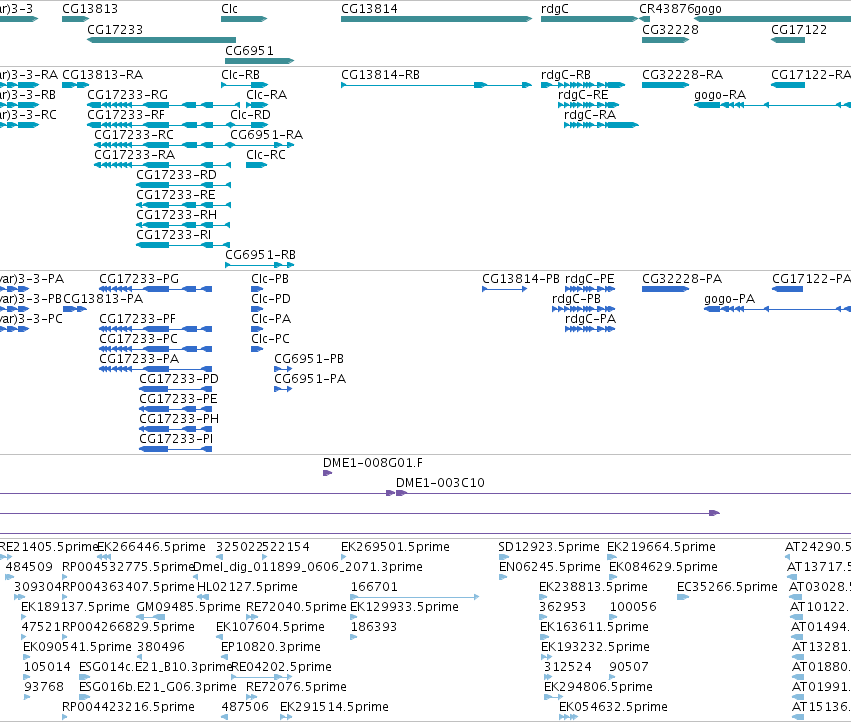Click the CG13813-RA transcript label
Viewport: 851px width, 722px height.
point(103,74)
